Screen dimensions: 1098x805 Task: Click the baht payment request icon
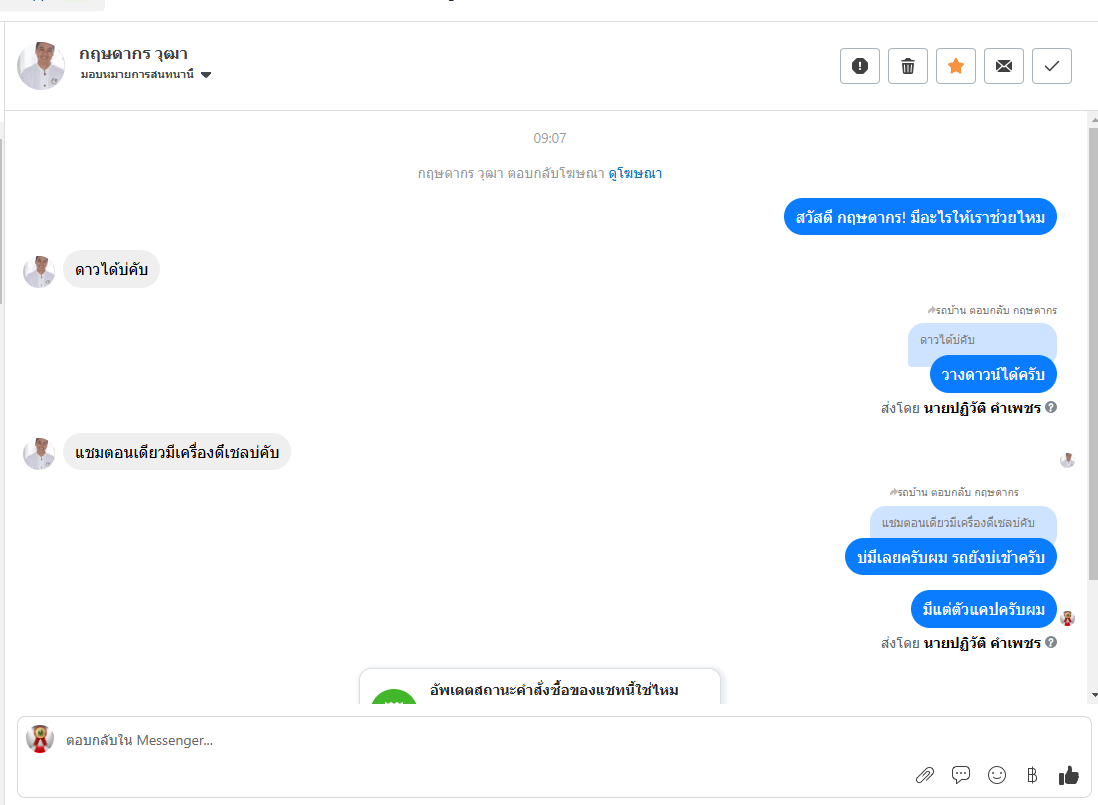(x=1032, y=775)
